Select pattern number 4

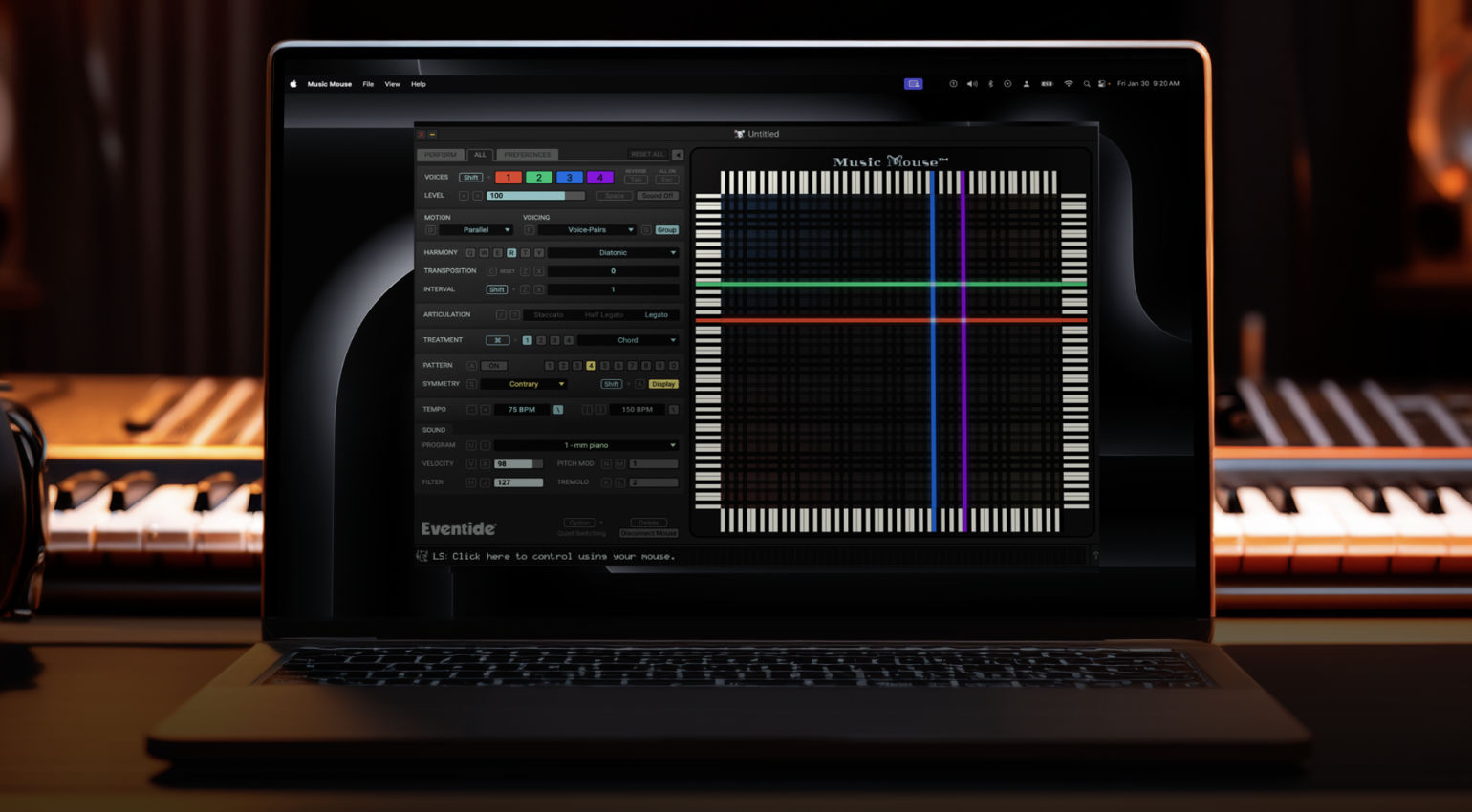coord(589,366)
